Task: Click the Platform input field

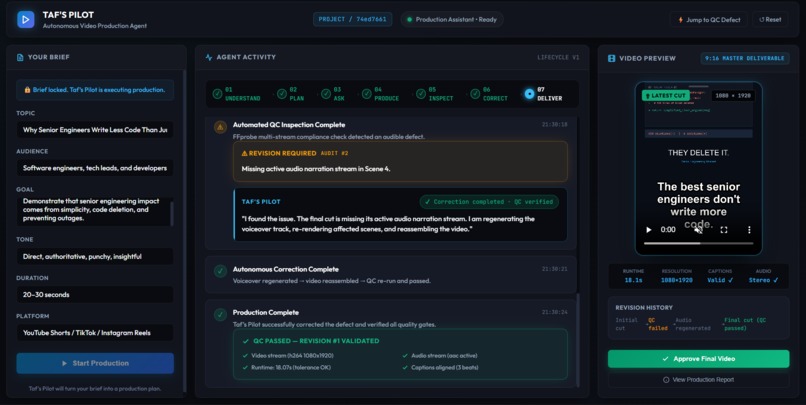Action: coord(95,333)
